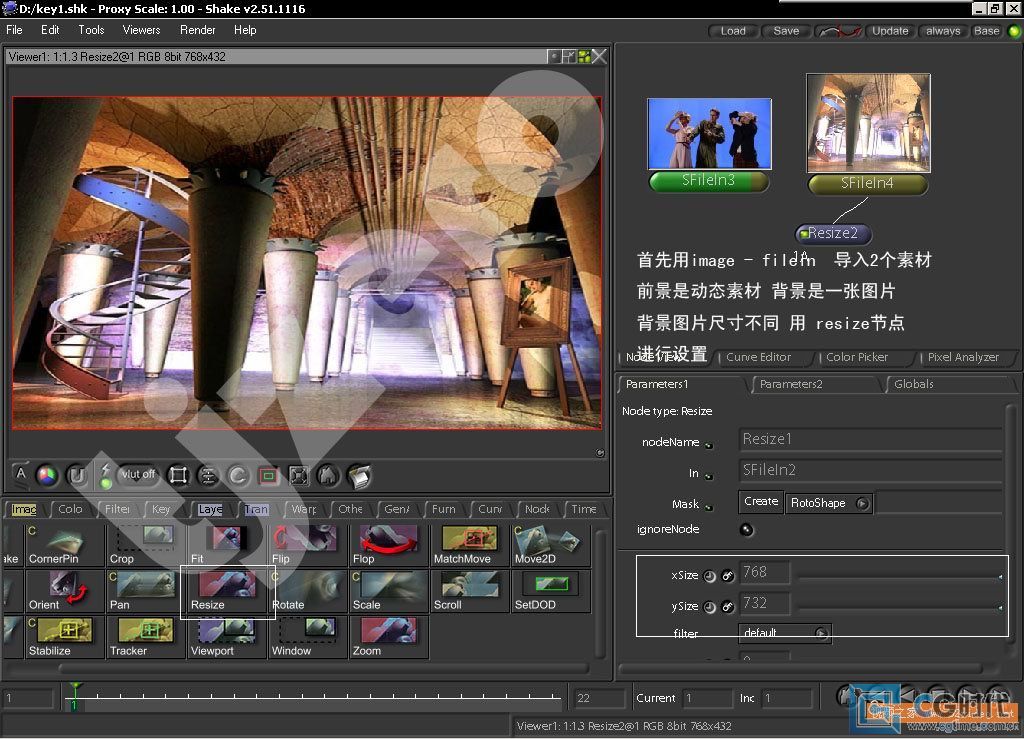This screenshot has height=739, width=1024.
Task: Toggle the A channel viewer button
Action: click(21, 475)
